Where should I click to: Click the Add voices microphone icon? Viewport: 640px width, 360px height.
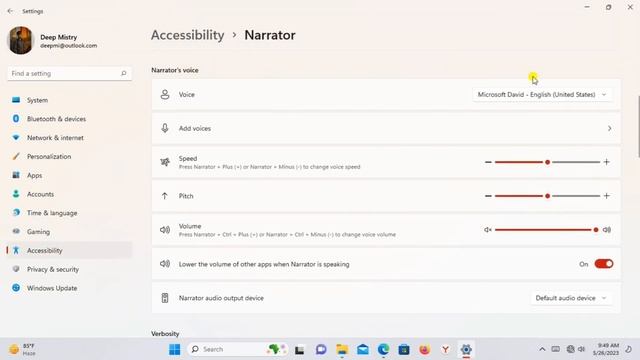165,128
